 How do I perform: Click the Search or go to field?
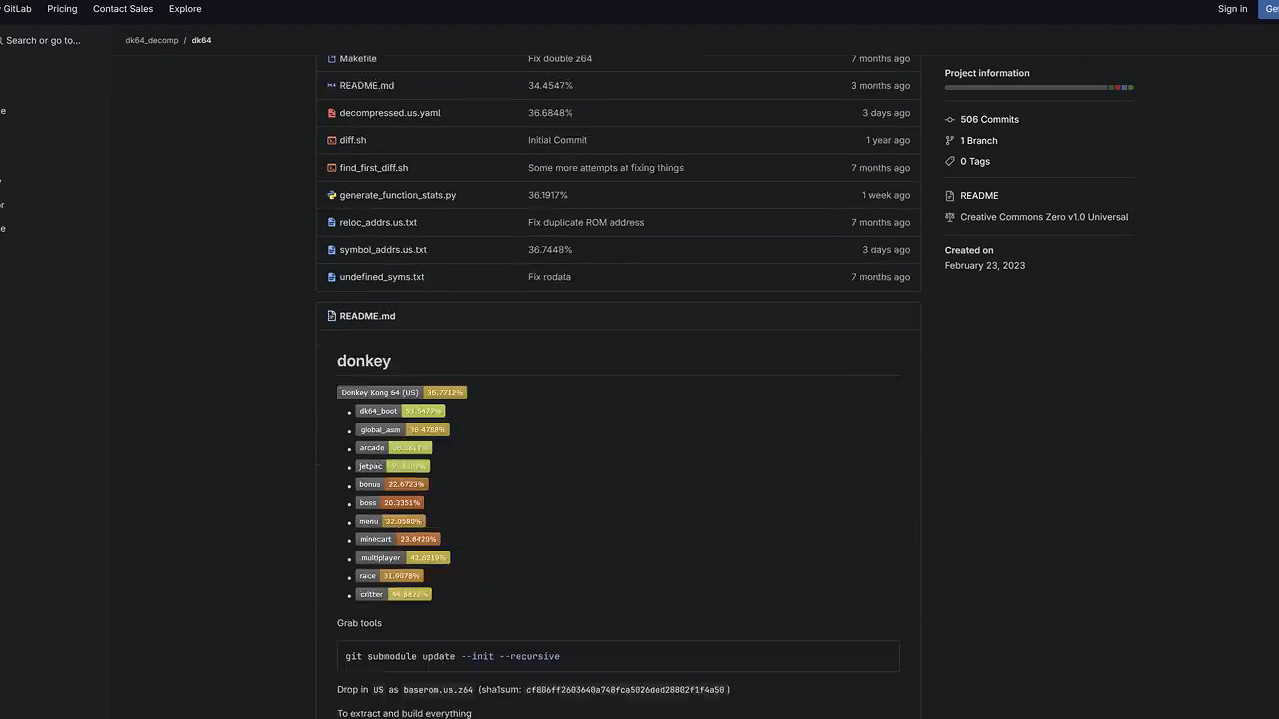tap(43, 41)
